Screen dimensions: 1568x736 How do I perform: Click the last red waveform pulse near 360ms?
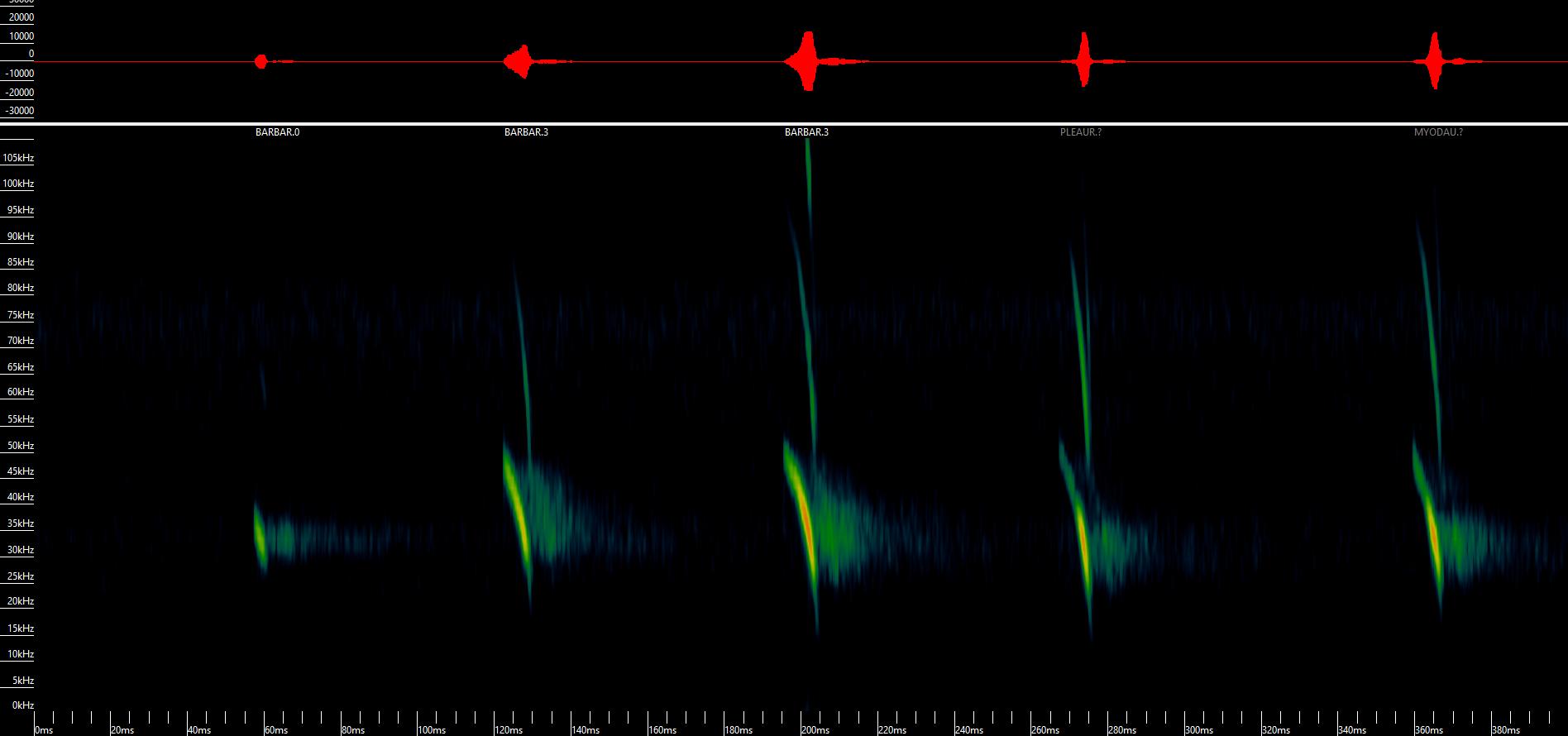(1434, 61)
